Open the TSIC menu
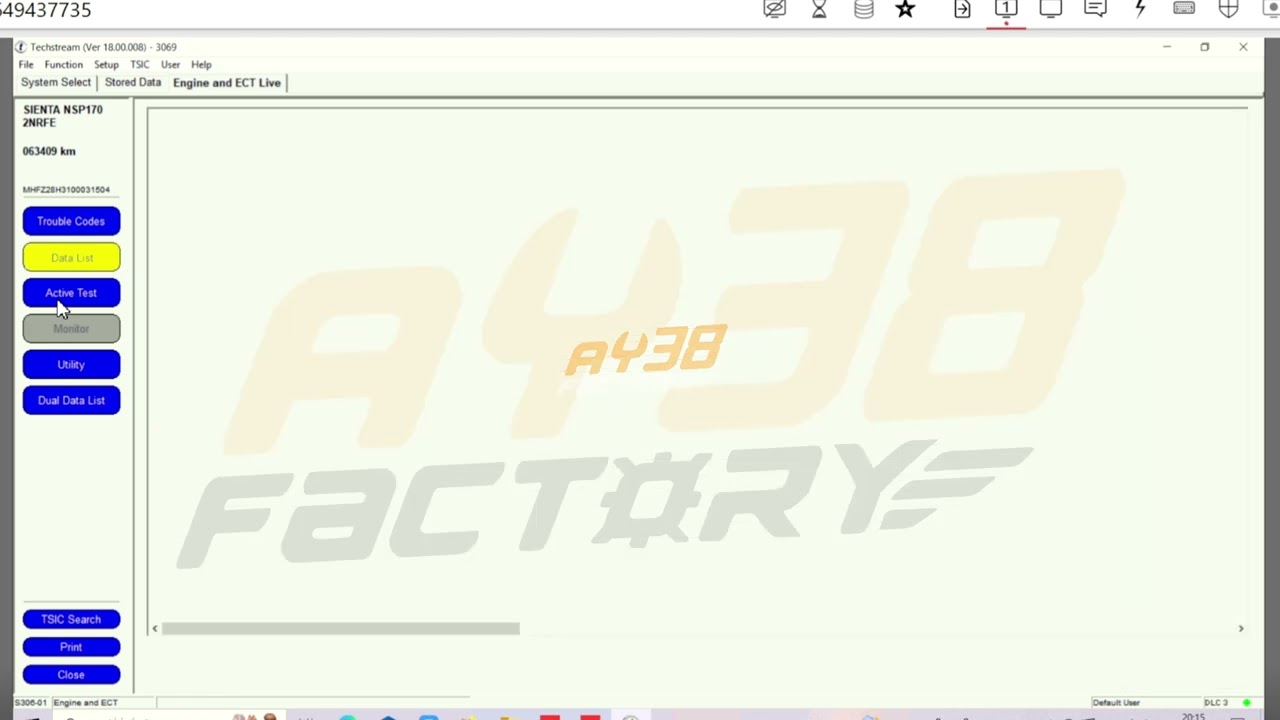This screenshot has height=720, width=1280. [x=140, y=65]
